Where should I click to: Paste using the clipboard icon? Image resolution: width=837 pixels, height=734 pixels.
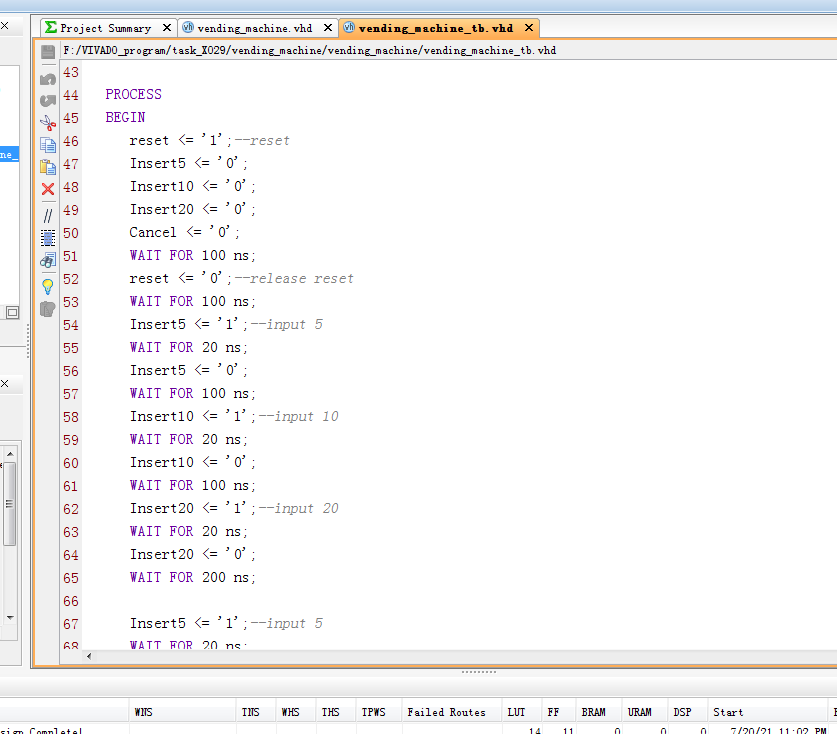tap(47, 167)
